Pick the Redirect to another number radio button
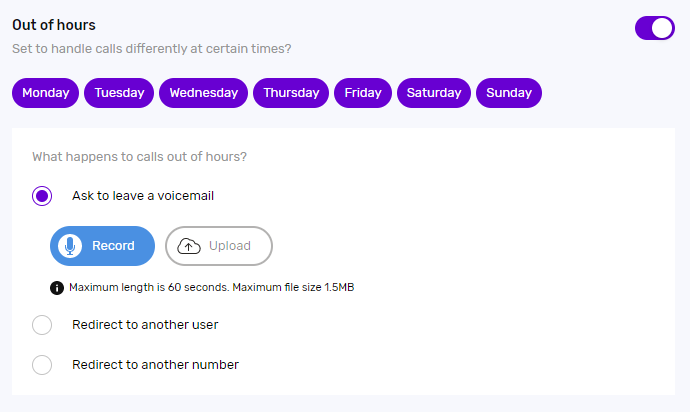 coord(42,365)
